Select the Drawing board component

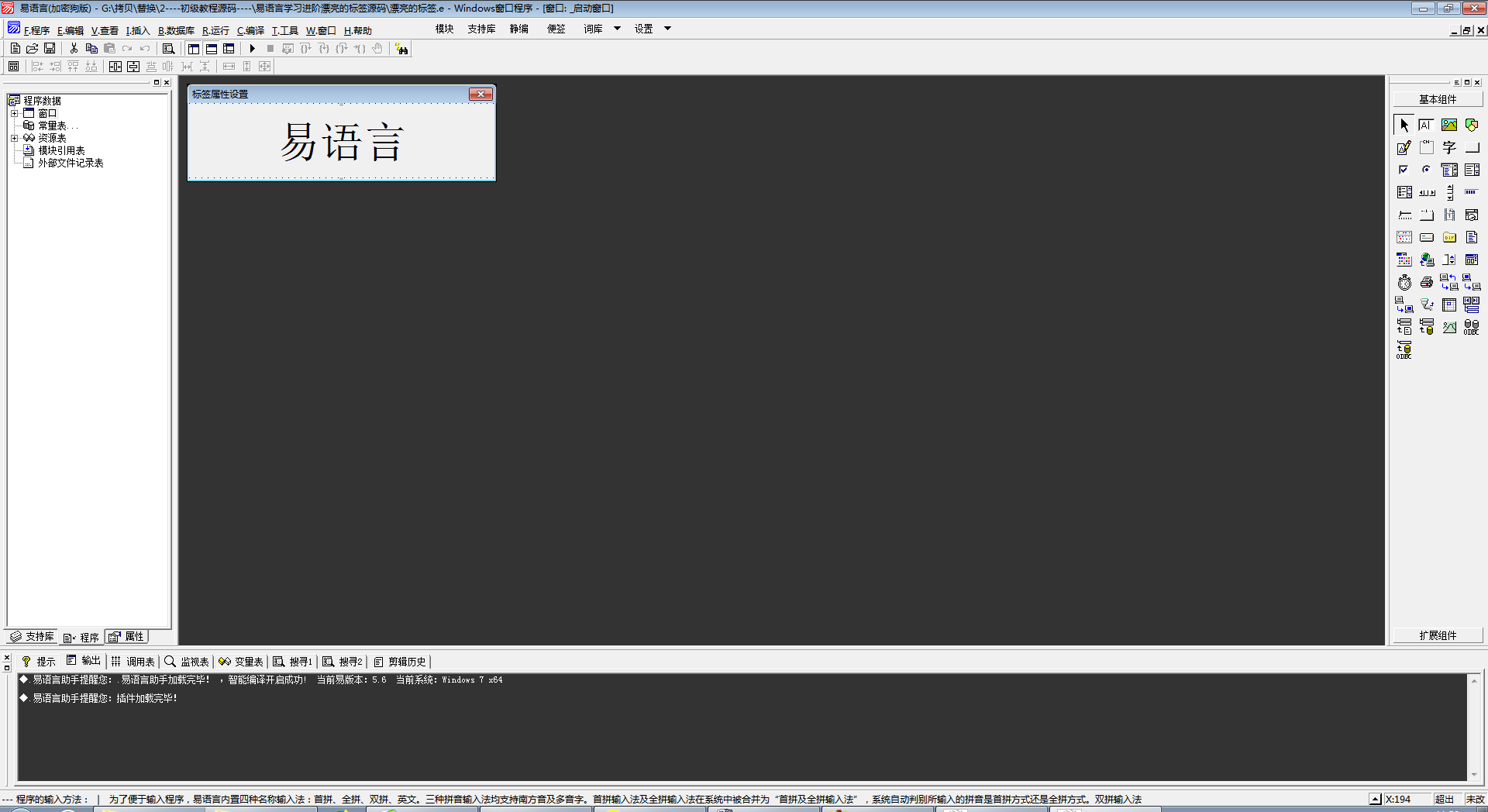pos(1404,147)
